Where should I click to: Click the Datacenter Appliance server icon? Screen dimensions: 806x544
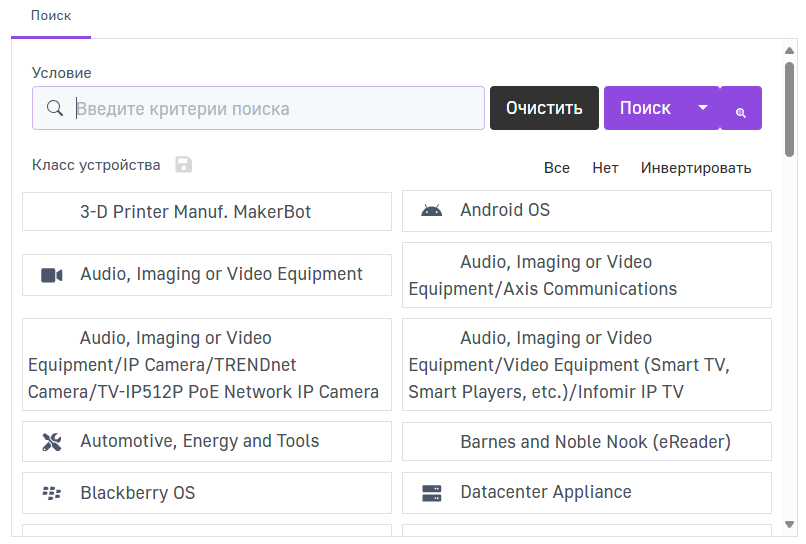[431, 493]
